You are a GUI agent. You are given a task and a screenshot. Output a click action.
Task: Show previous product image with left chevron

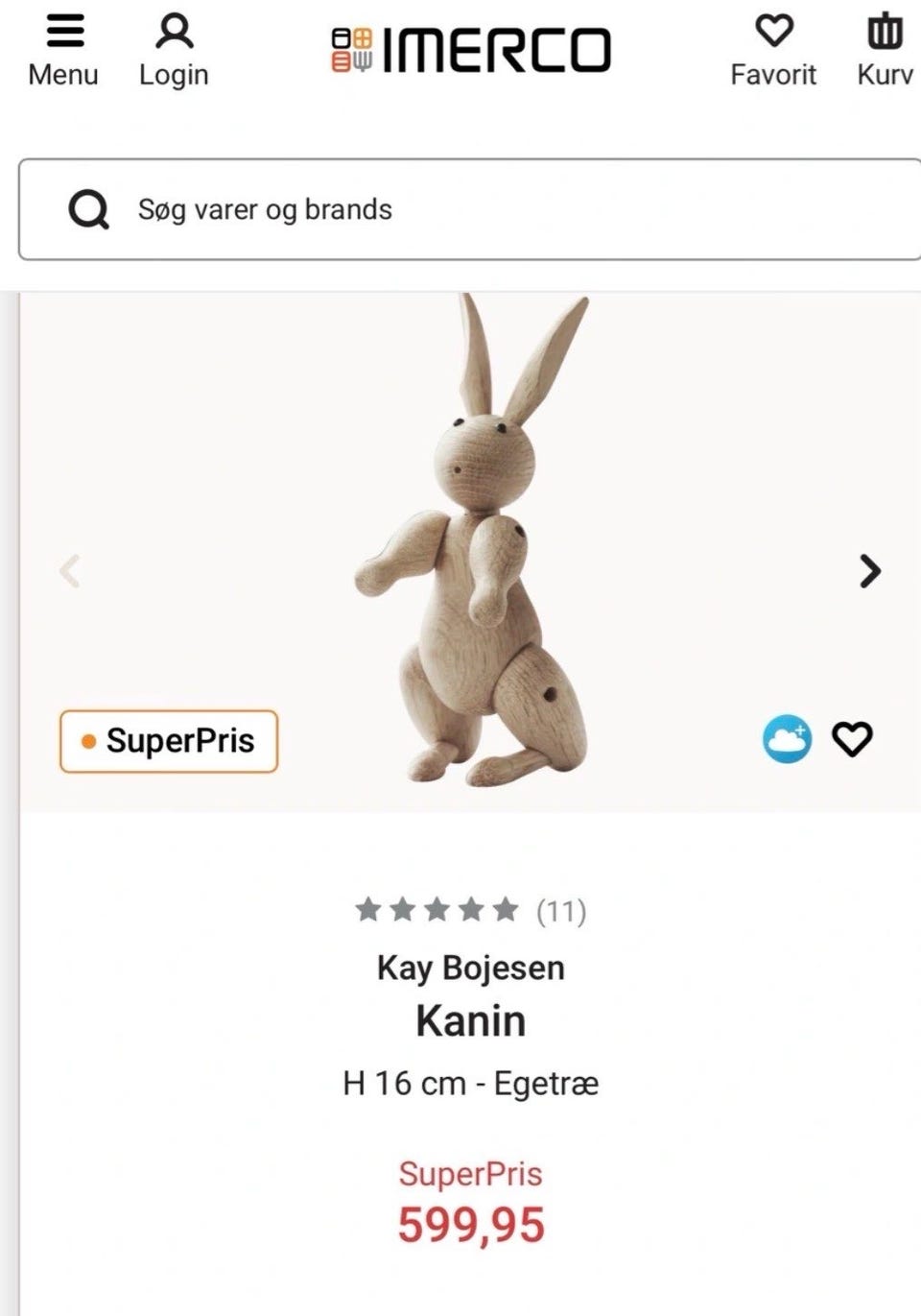(x=70, y=571)
